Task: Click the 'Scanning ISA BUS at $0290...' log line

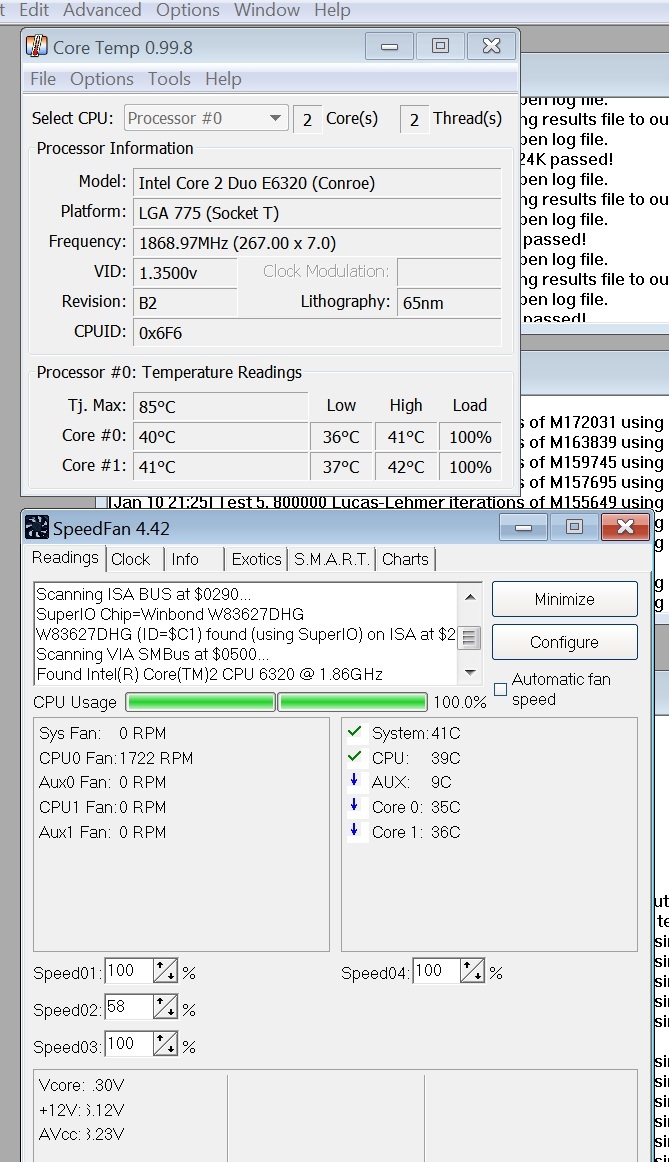Action: tap(144, 594)
